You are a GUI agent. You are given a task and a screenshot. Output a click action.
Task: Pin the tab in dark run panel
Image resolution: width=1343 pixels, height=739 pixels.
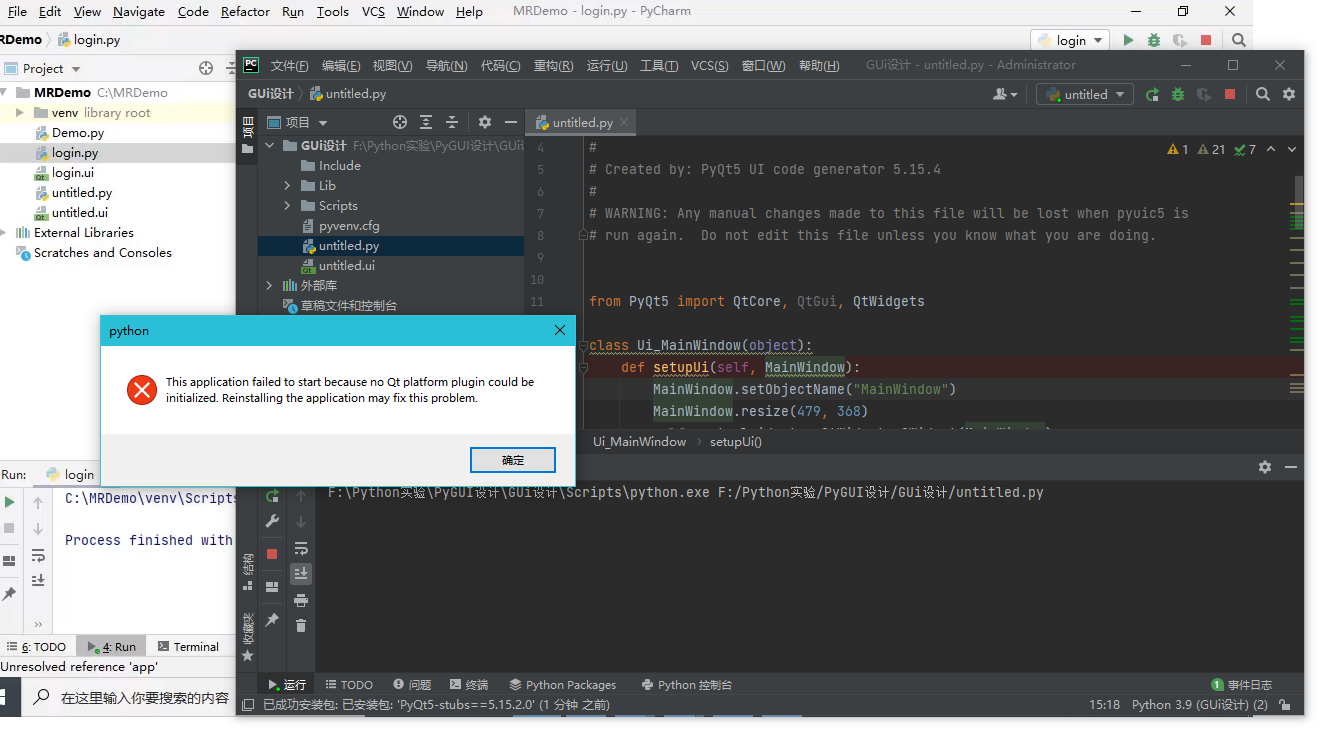point(272,620)
